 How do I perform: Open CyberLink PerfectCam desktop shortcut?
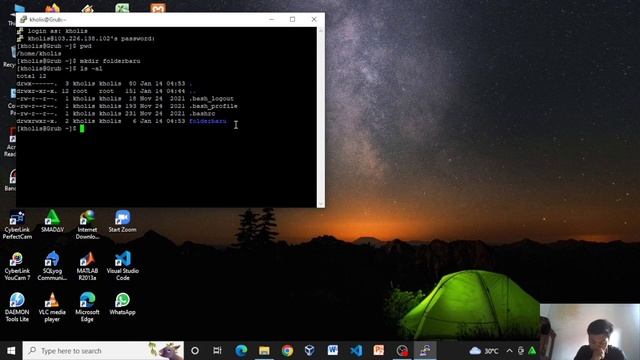click(17, 225)
